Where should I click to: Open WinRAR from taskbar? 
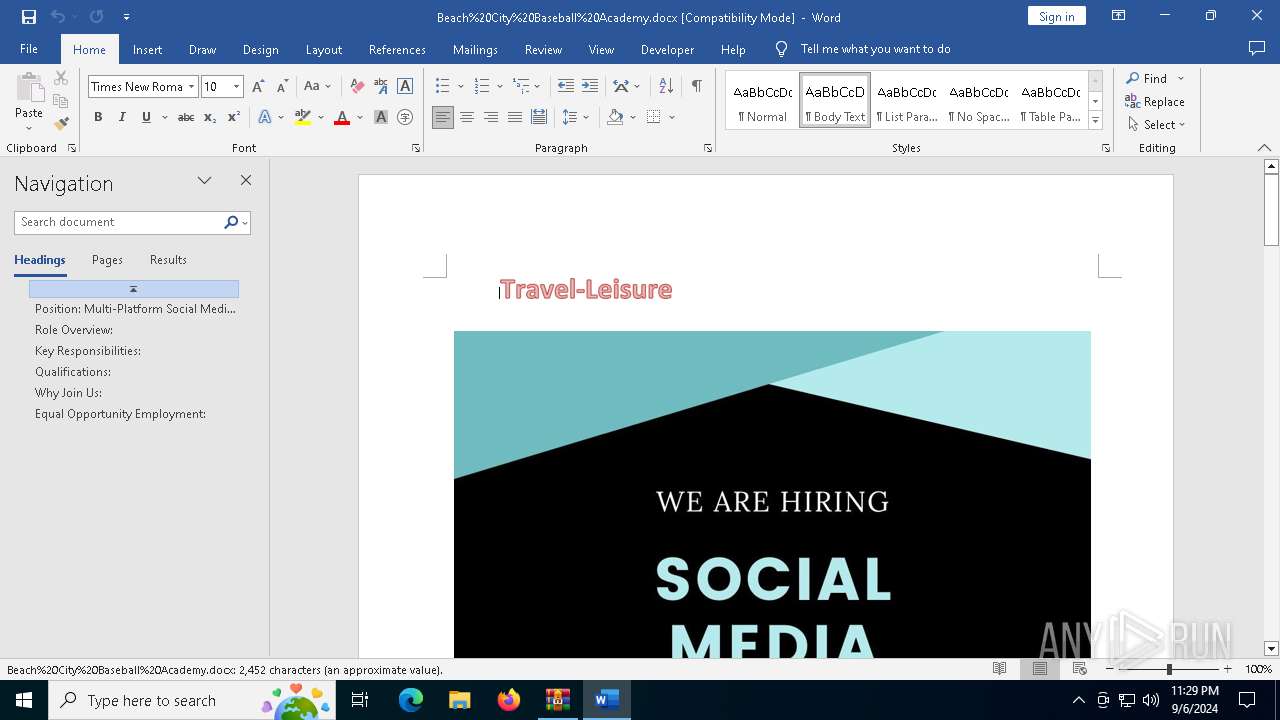(558, 700)
